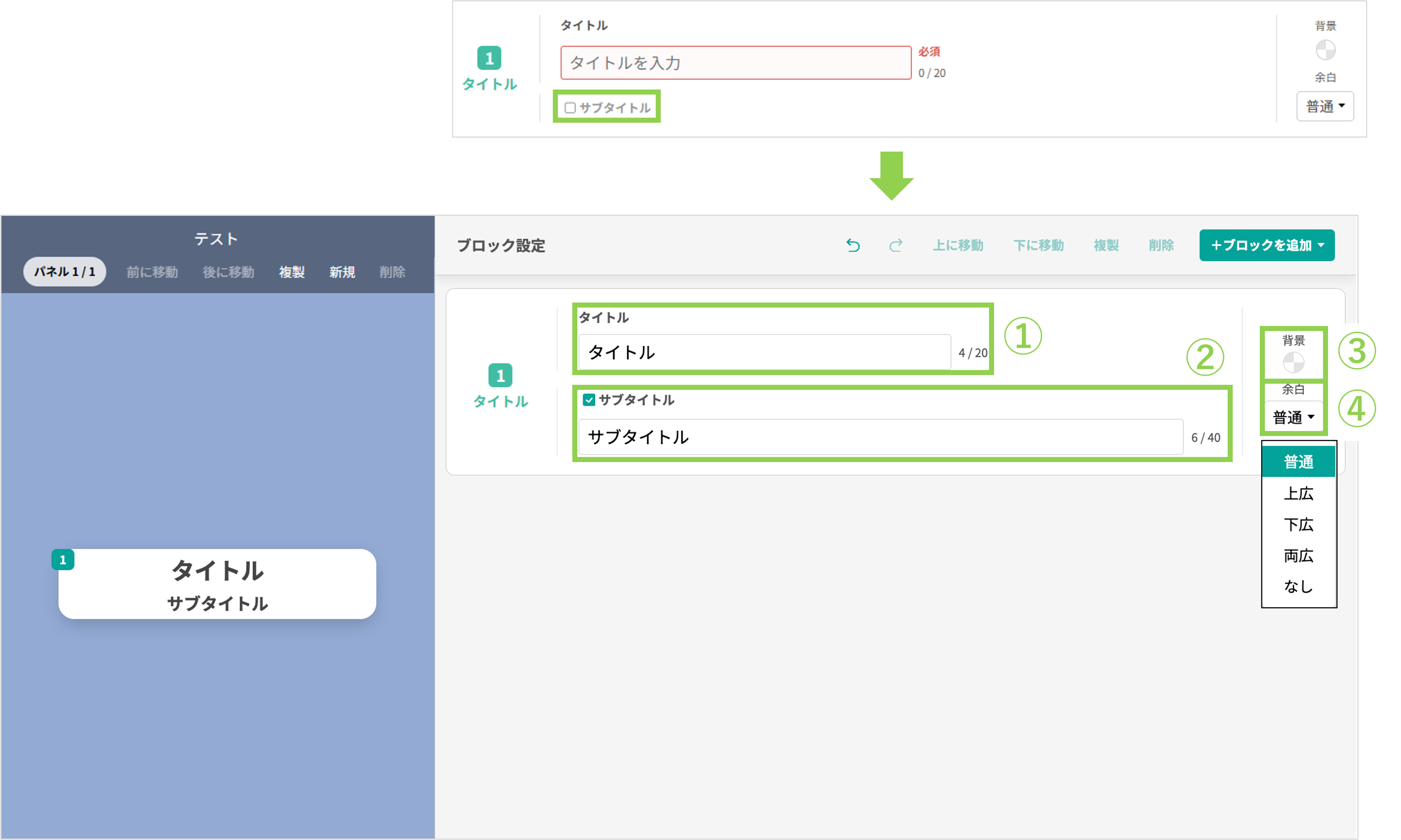Click the number 1 タイトル block icon in settings
This screenshot has height=840, width=1401.
coord(500,375)
